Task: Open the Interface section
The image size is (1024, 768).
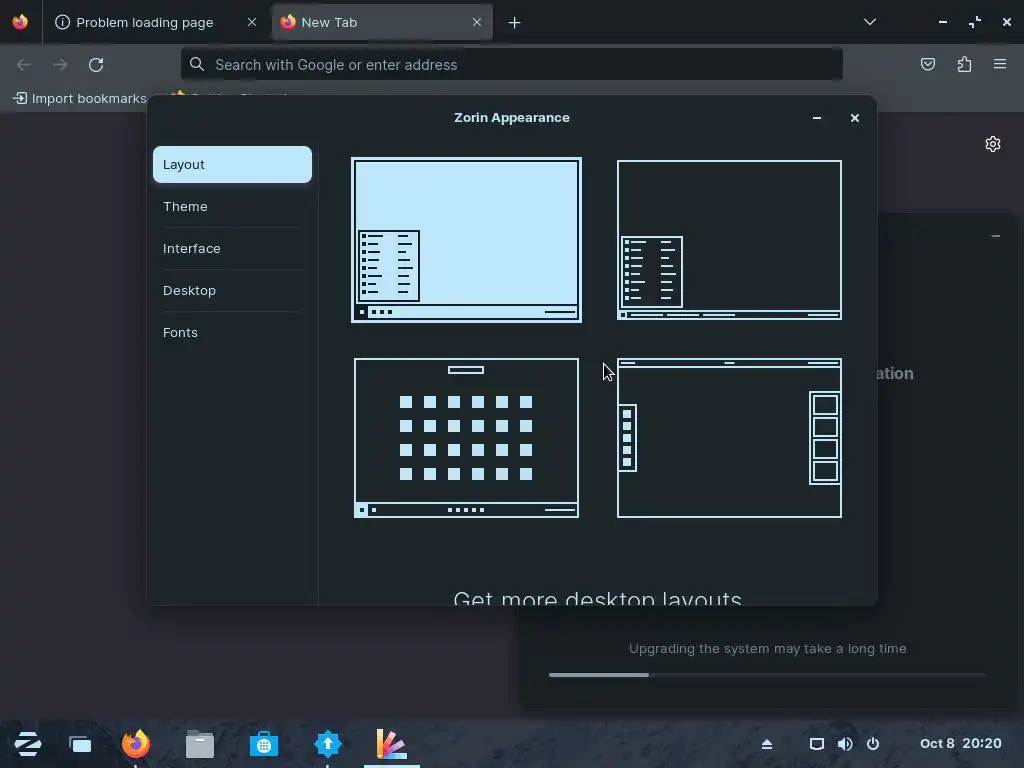Action: tap(232, 248)
